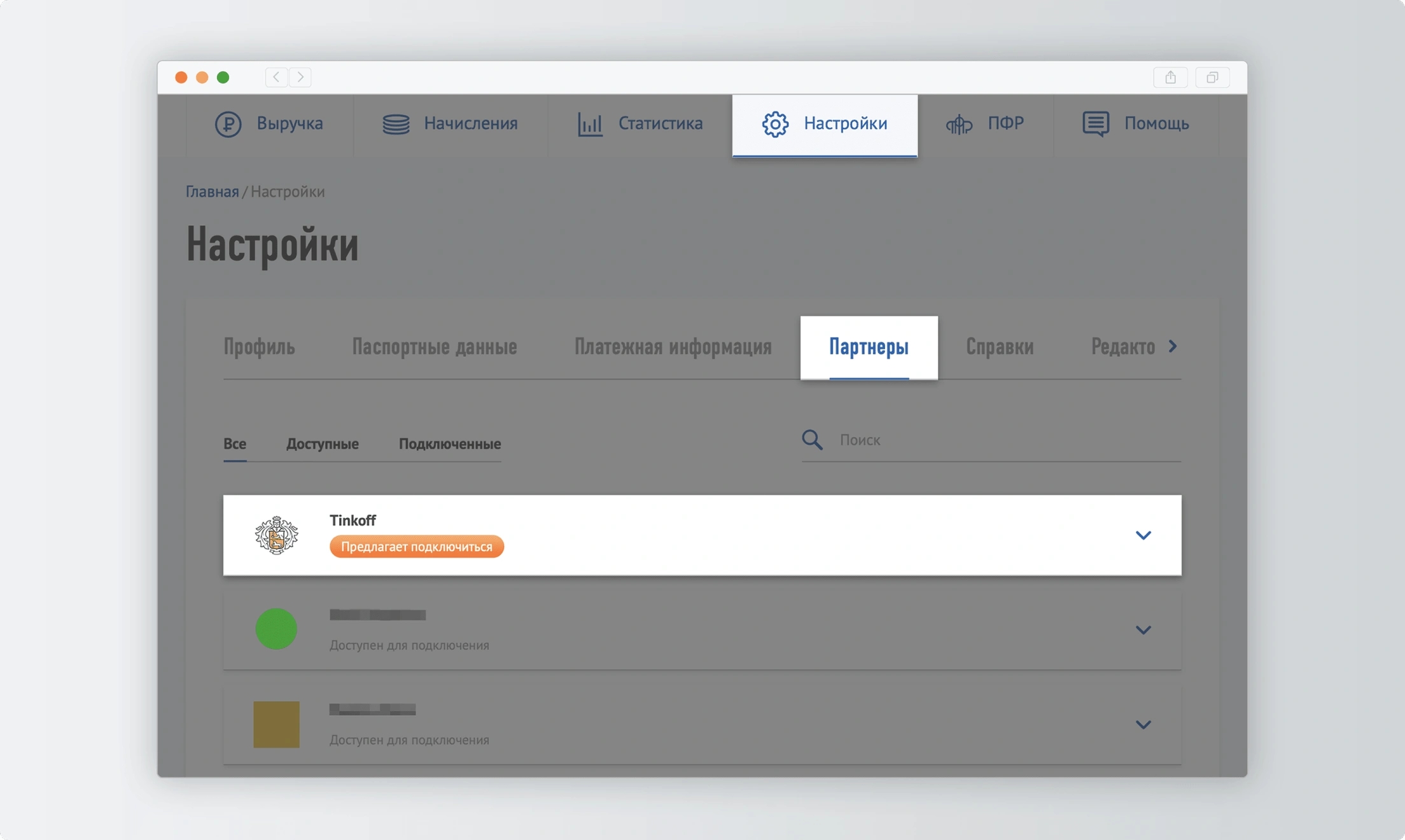This screenshot has height=840, width=1405.
Task: Click the bar chart Статистика icon
Action: pos(590,123)
